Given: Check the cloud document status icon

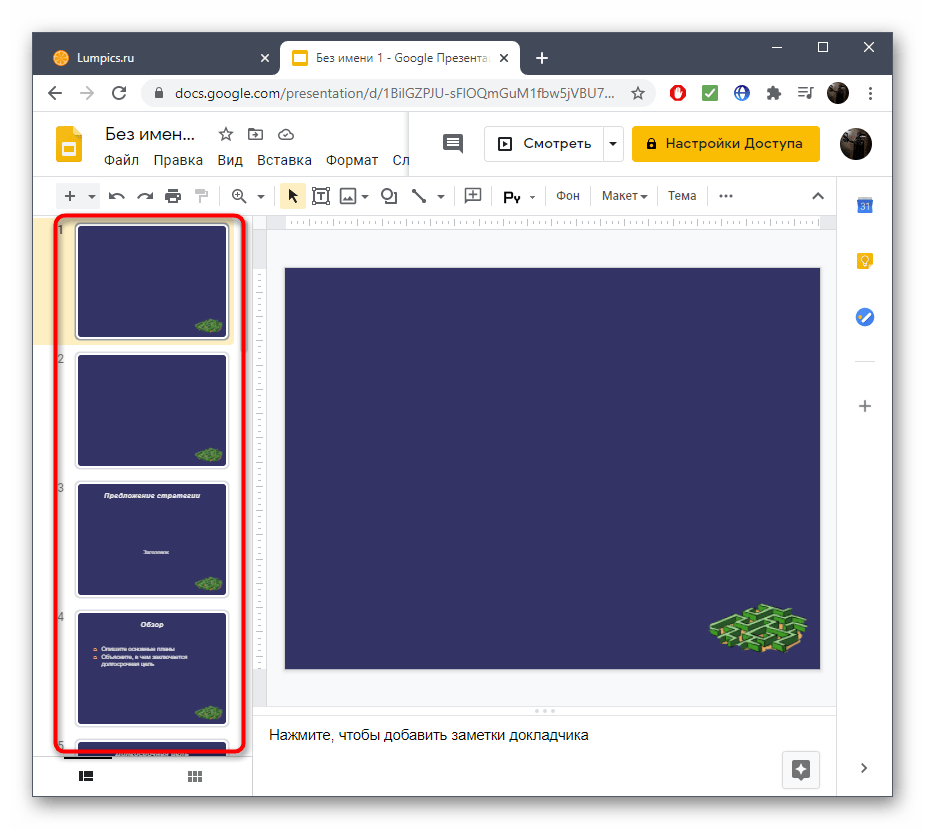Looking at the screenshot, I should (286, 135).
